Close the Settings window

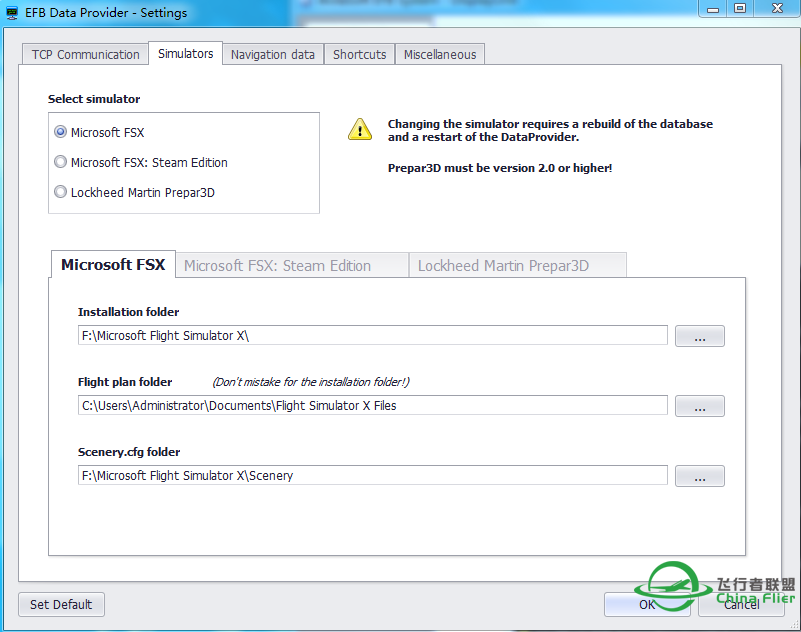tap(777, 9)
